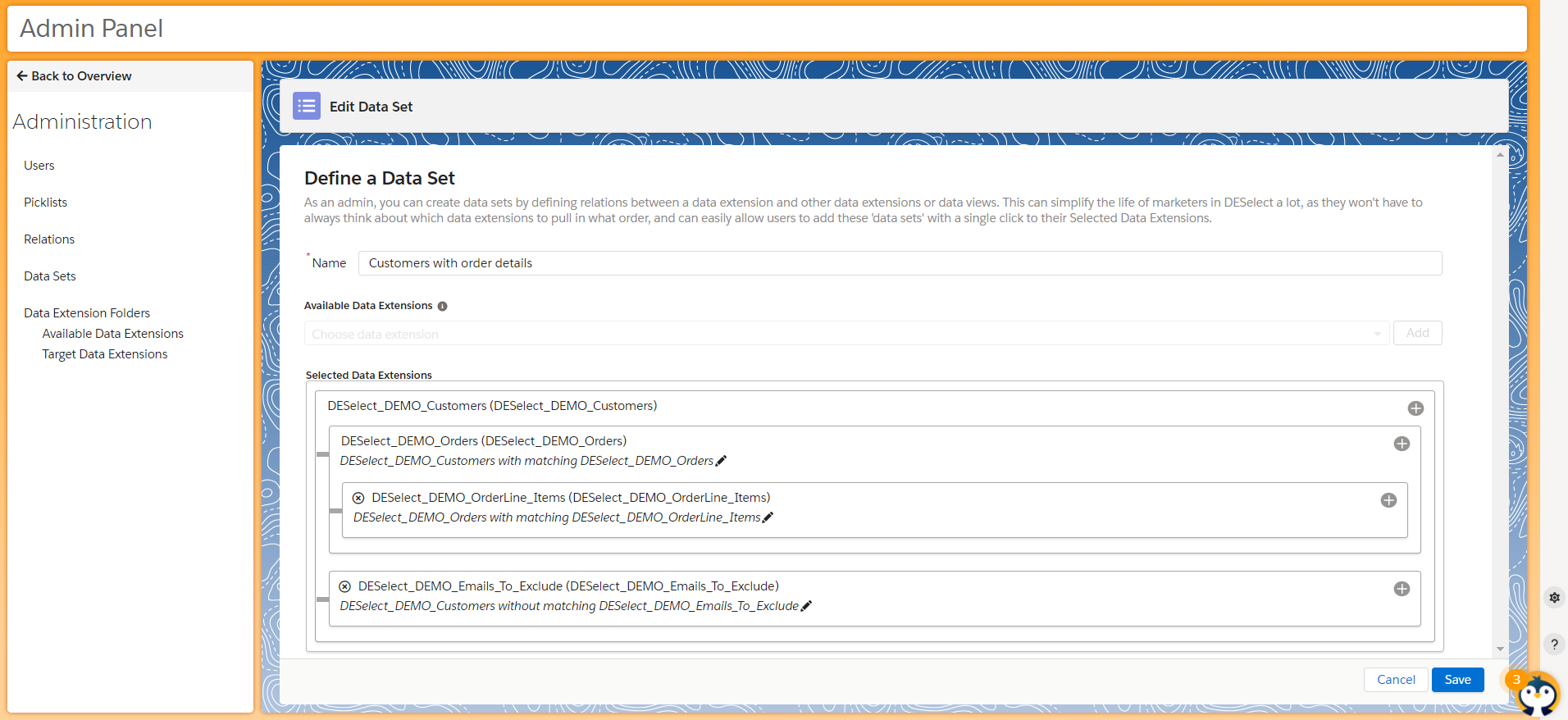Click plus icon on DESelect_DEMO_Orders row
Viewport: 1568px width, 720px height.
(1402, 444)
